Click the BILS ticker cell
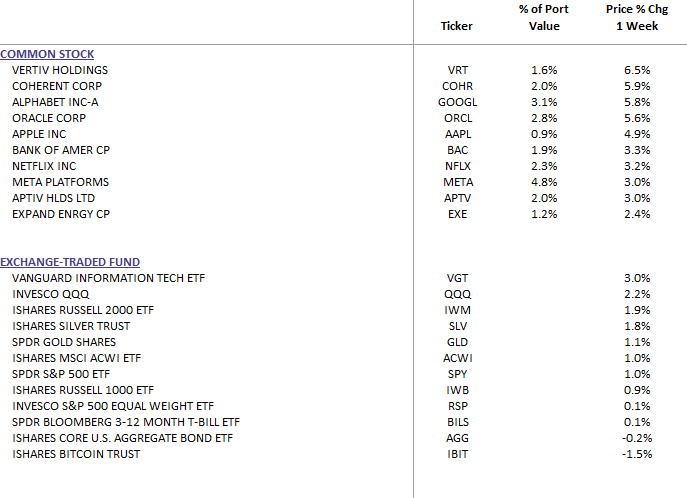 click(457, 422)
